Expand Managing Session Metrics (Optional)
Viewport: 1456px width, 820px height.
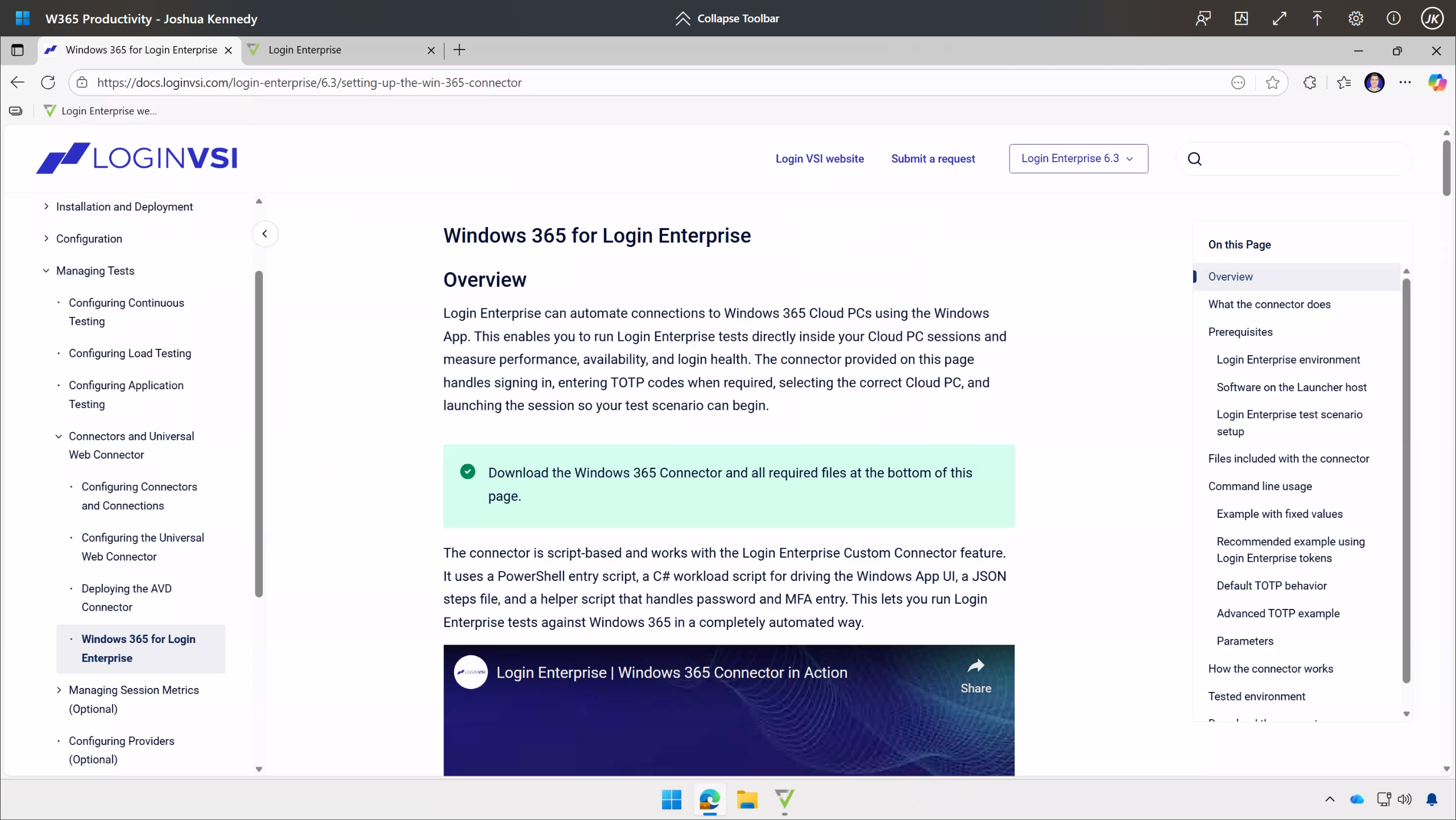(x=59, y=690)
